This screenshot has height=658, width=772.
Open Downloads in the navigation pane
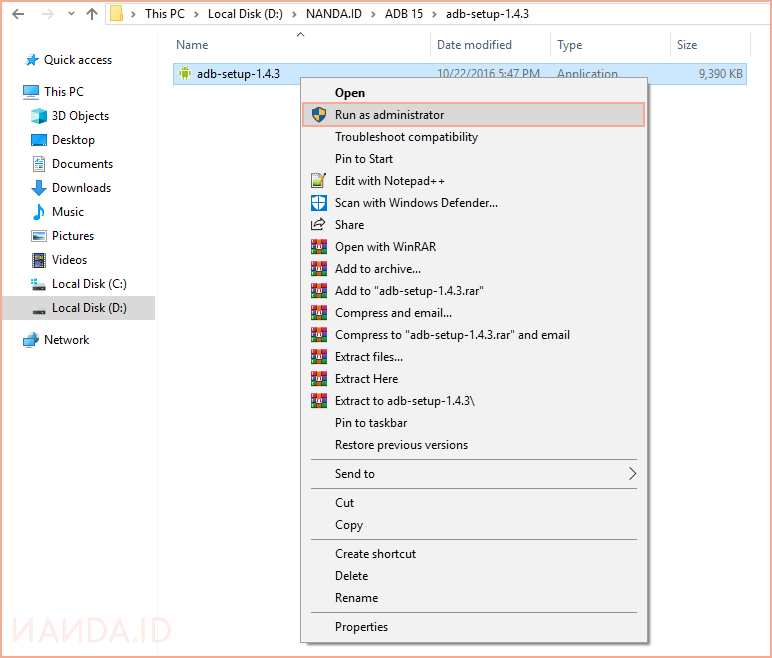(x=81, y=188)
